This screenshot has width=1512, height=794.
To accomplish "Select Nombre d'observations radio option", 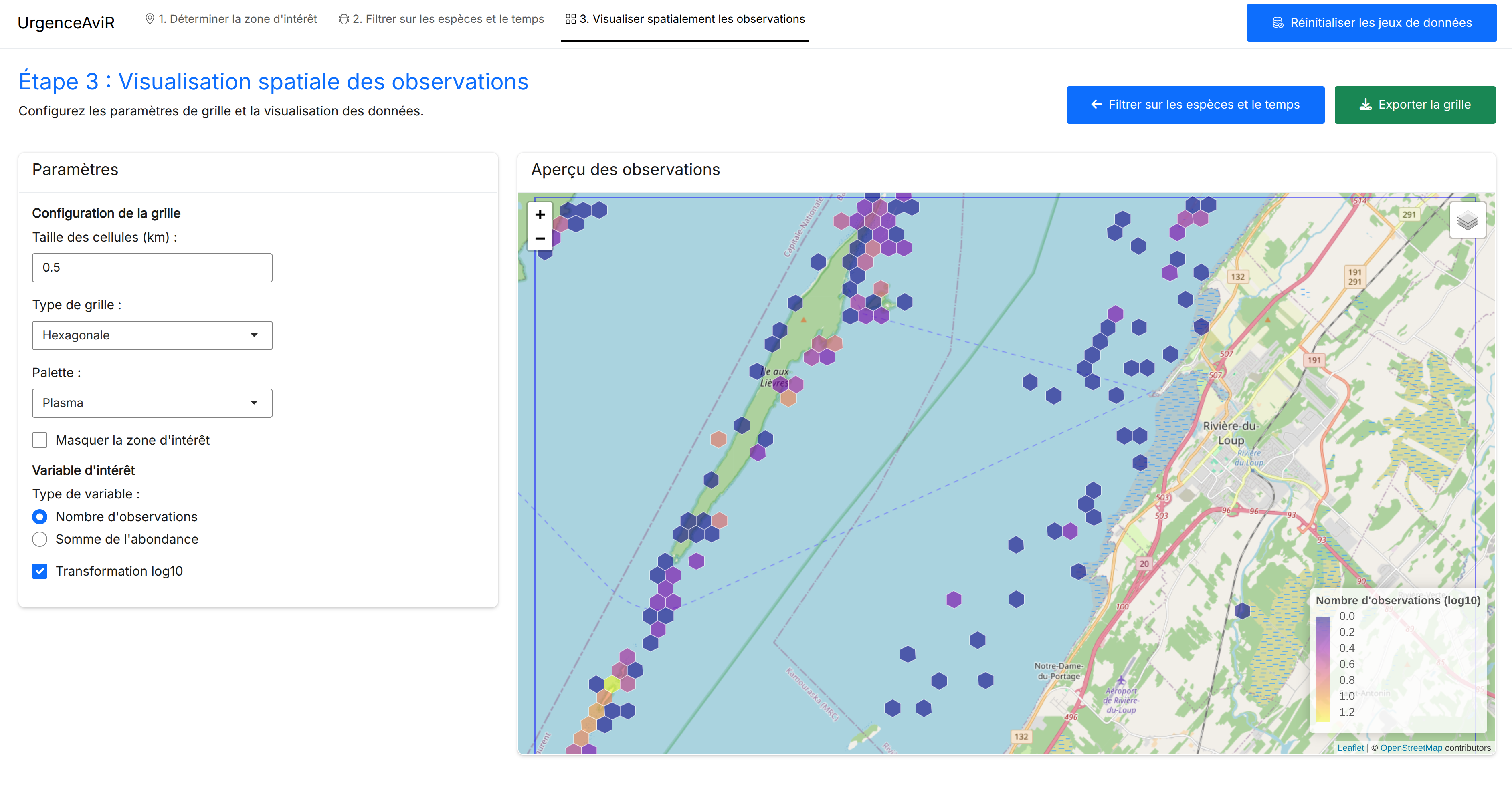I will click(40, 517).
